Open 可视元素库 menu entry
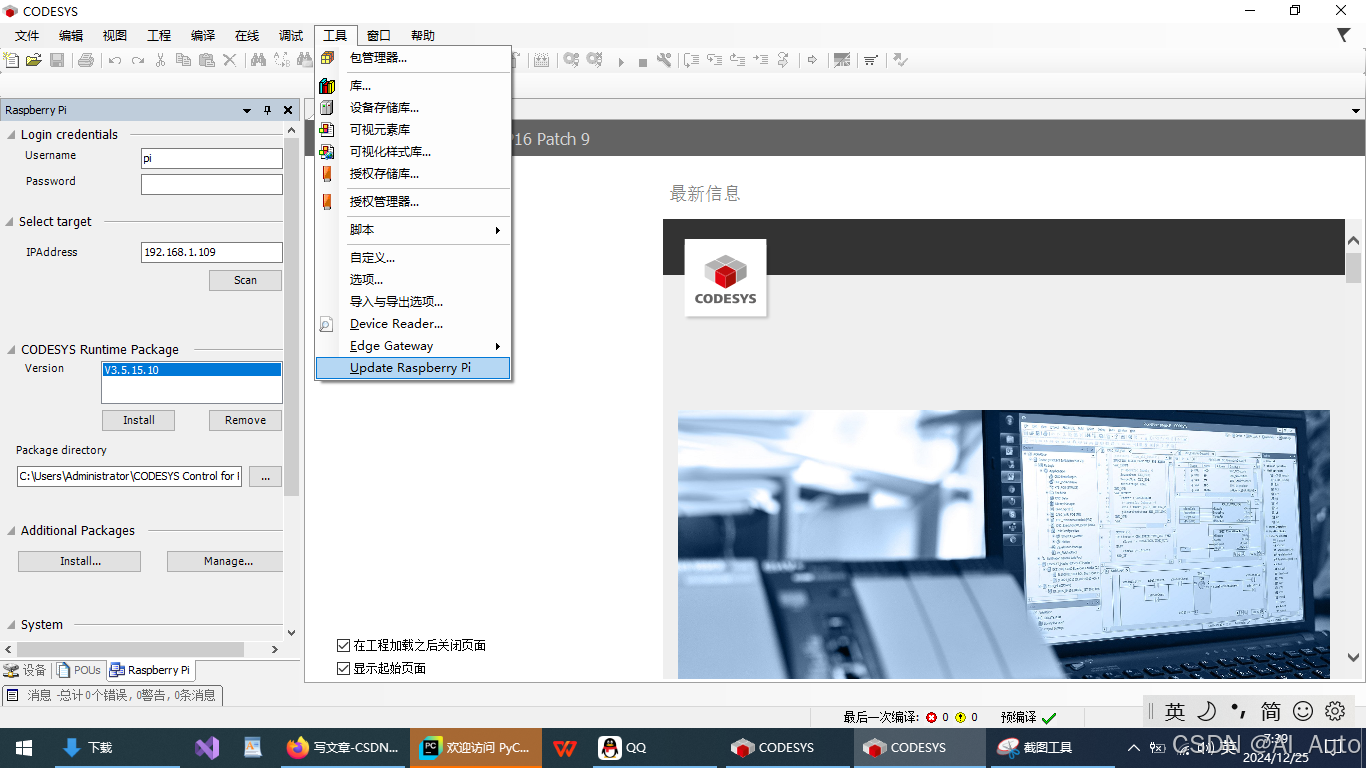Screen dimensions: 1366x768 pos(413,130)
